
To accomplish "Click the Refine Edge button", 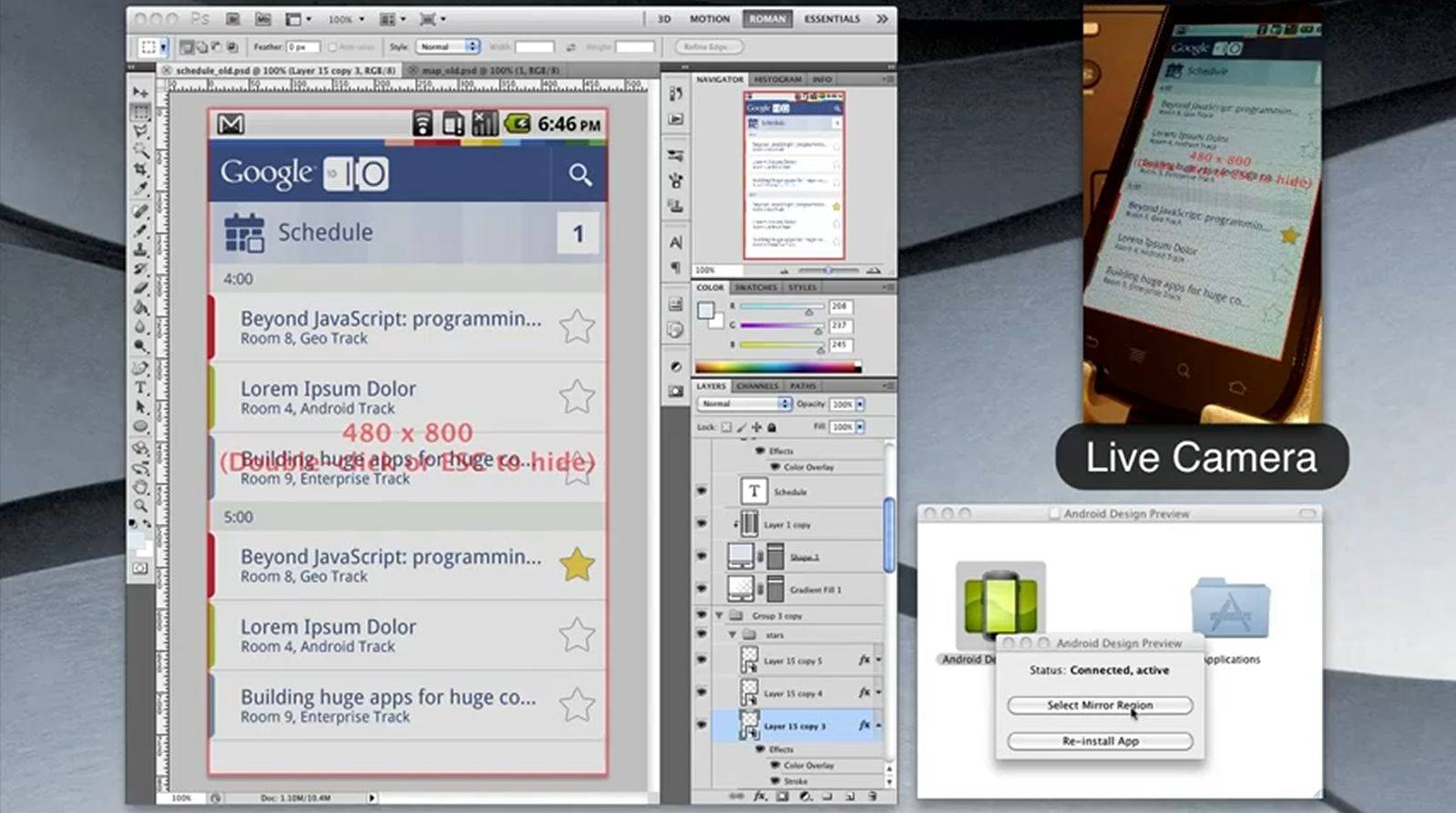I will tap(708, 46).
